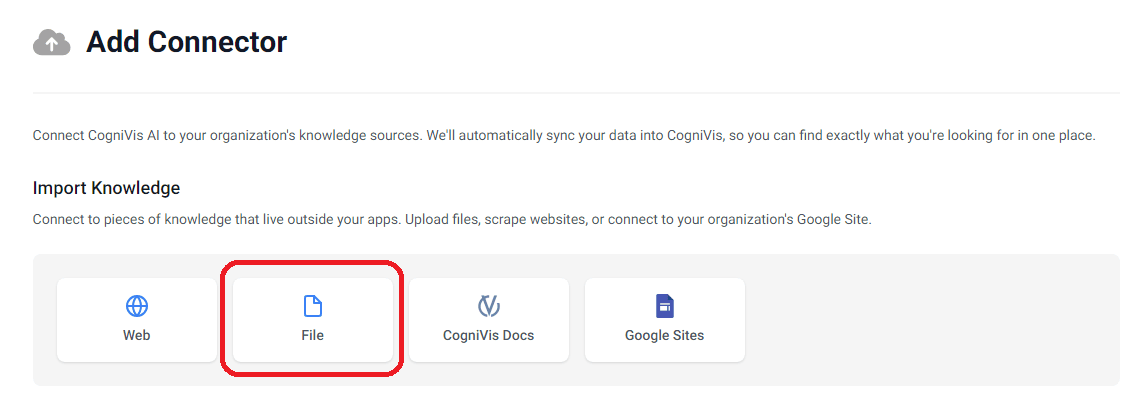
Task: Pick the Google Sites connector card
Action: pos(665,320)
